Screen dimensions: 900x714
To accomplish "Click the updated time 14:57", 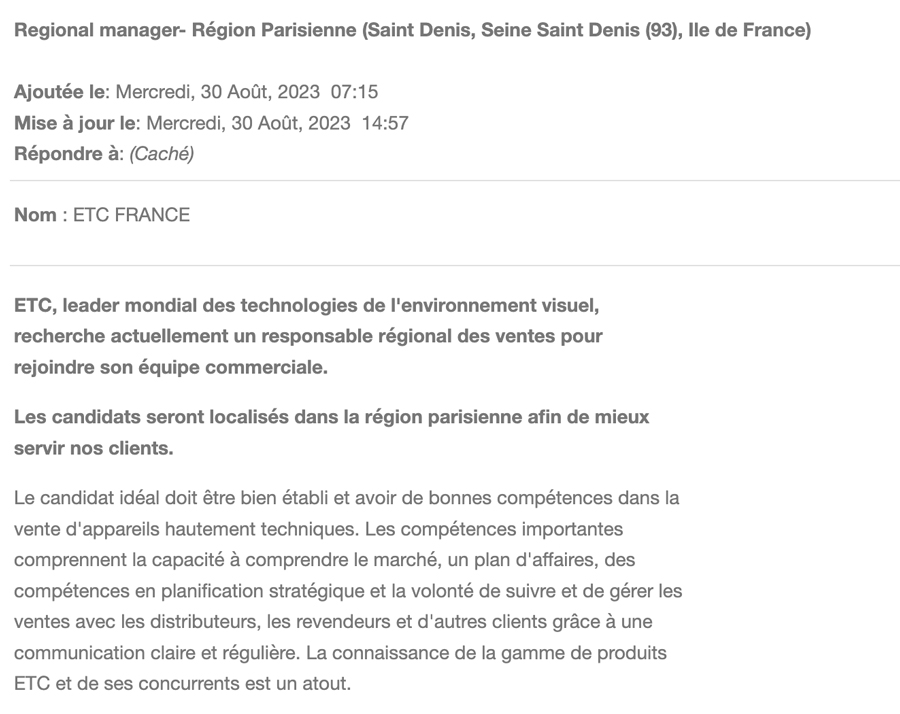I will [385, 123].
